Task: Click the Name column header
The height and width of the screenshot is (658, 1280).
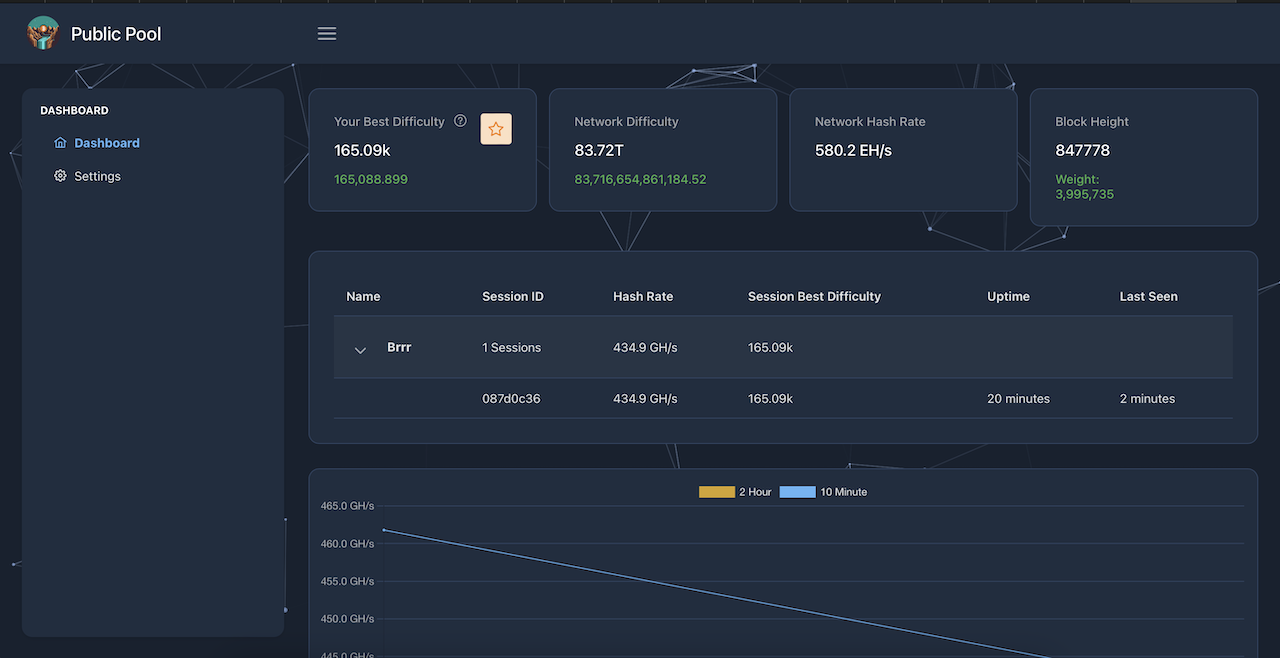Action: [363, 296]
